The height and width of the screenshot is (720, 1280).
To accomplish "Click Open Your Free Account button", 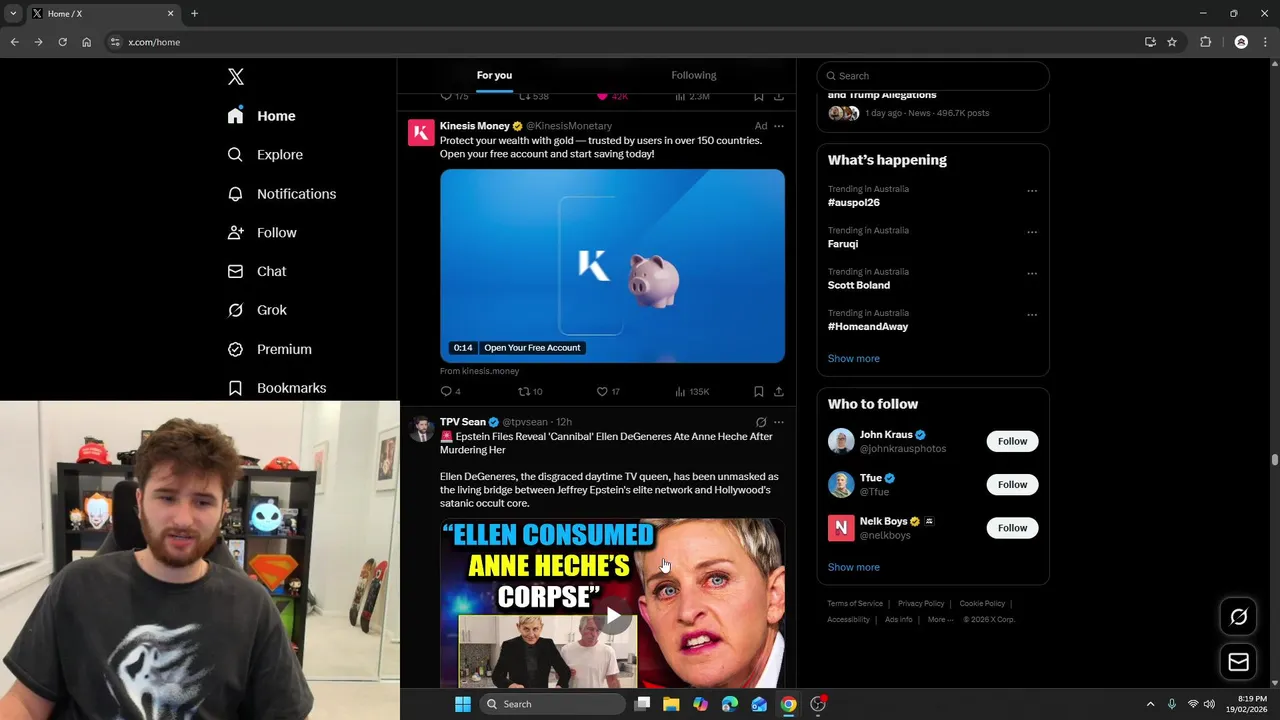I will (x=532, y=348).
